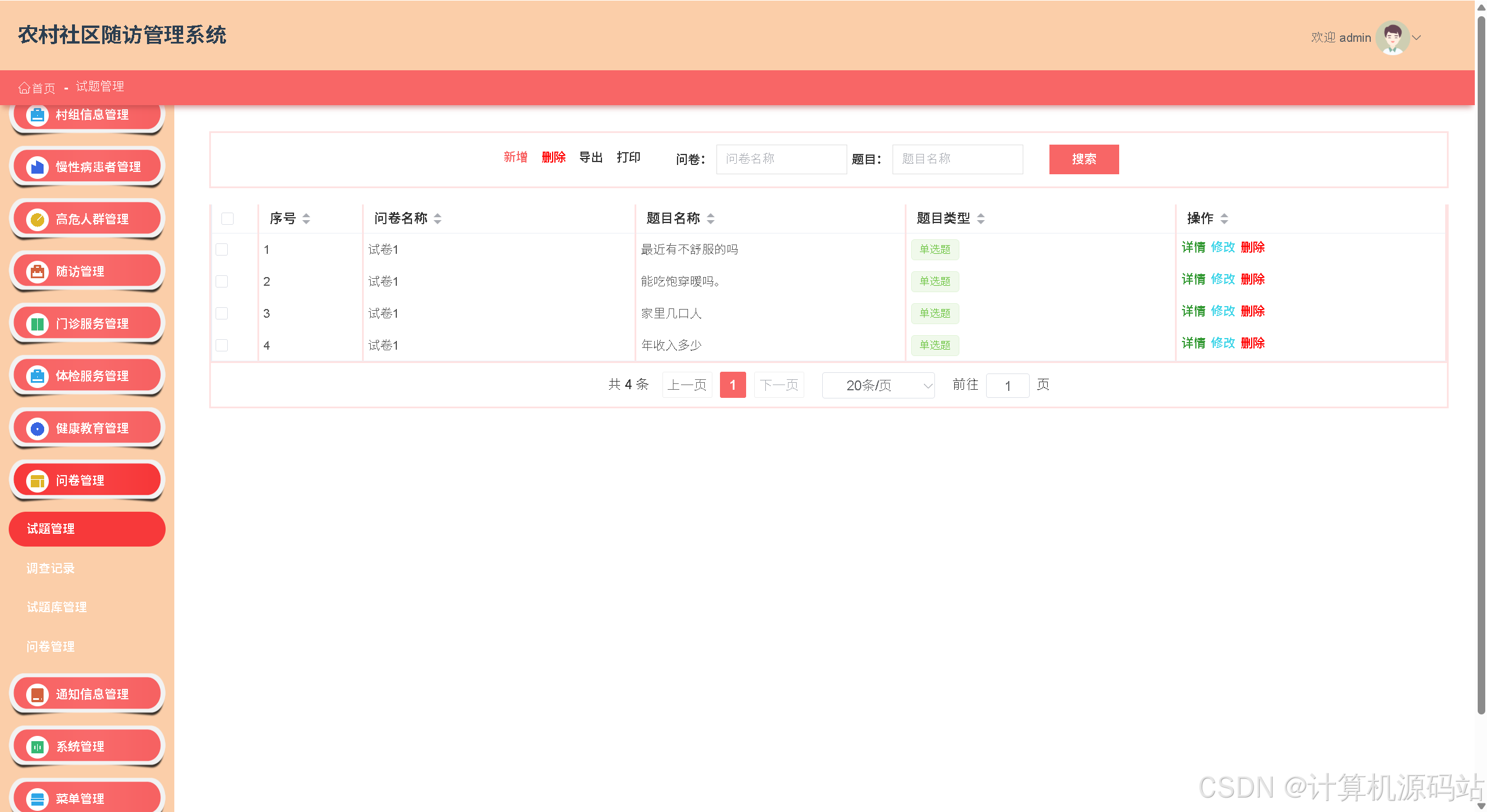The image size is (1487, 812).
Task: Click the 问卷管理 yellow layout icon
Action: (37, 481)
